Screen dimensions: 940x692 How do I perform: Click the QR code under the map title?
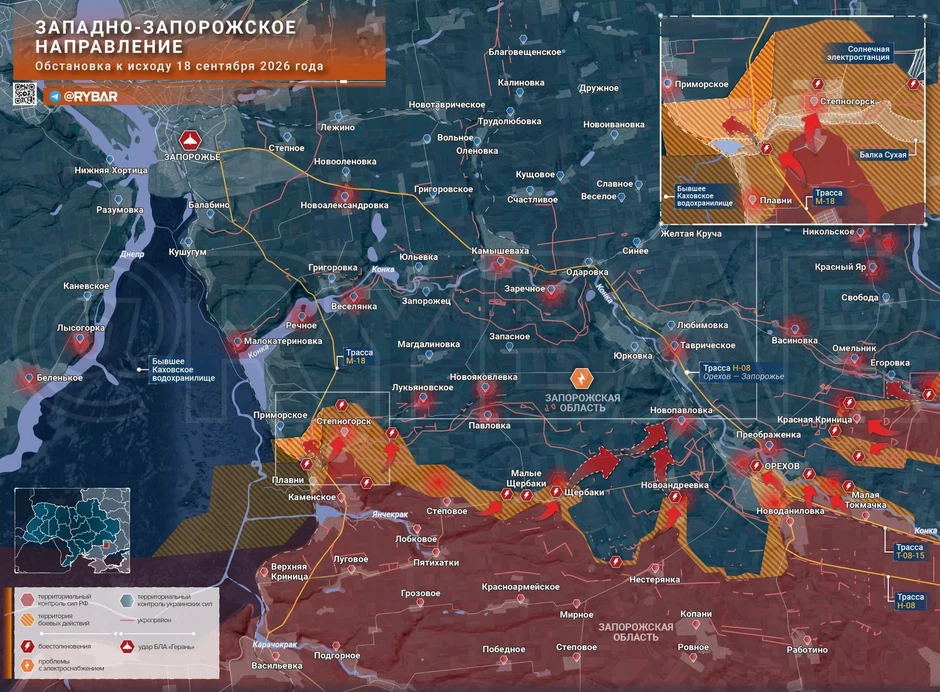[25, 95]
